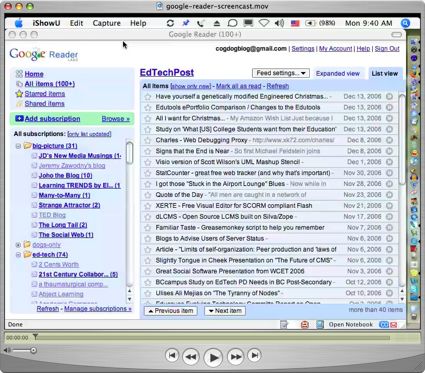Click the Open Notebook icon in status bar

click(x=320, y=324)
